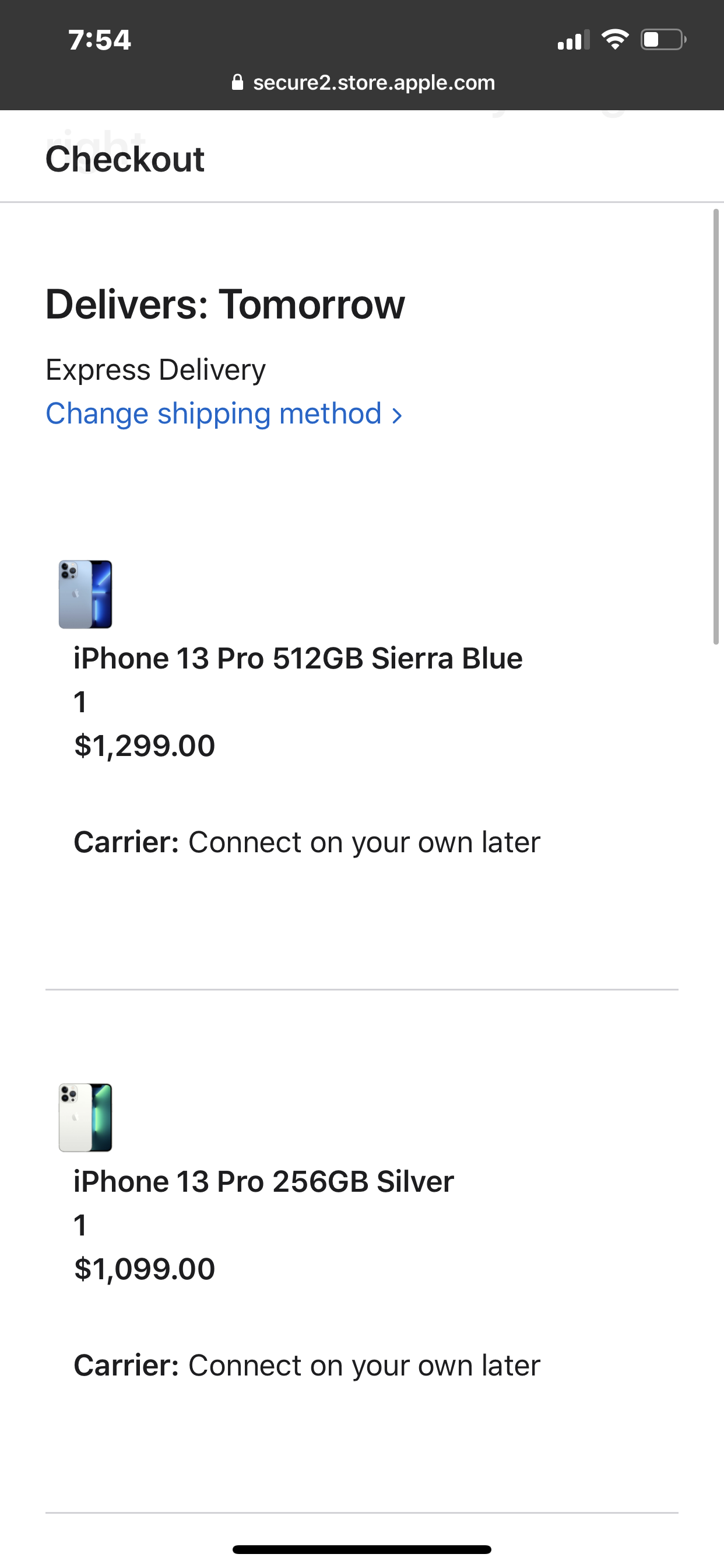Open the Sierra Blue iPhone thumbnail
The width and height of the screenshot is (724, 1568).
tap(85, 594)
